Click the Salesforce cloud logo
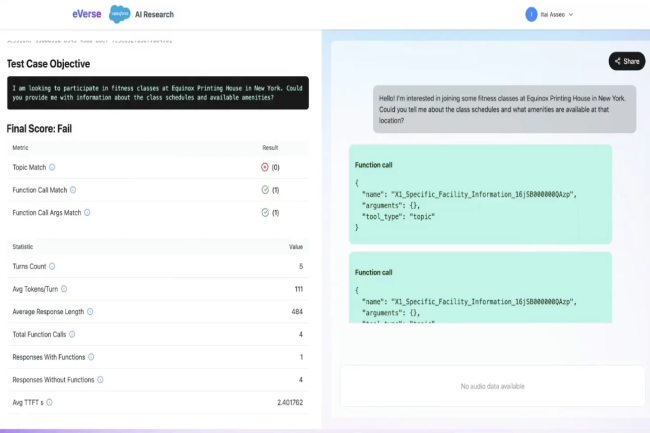Screen dimensions: 650x433 121,15
